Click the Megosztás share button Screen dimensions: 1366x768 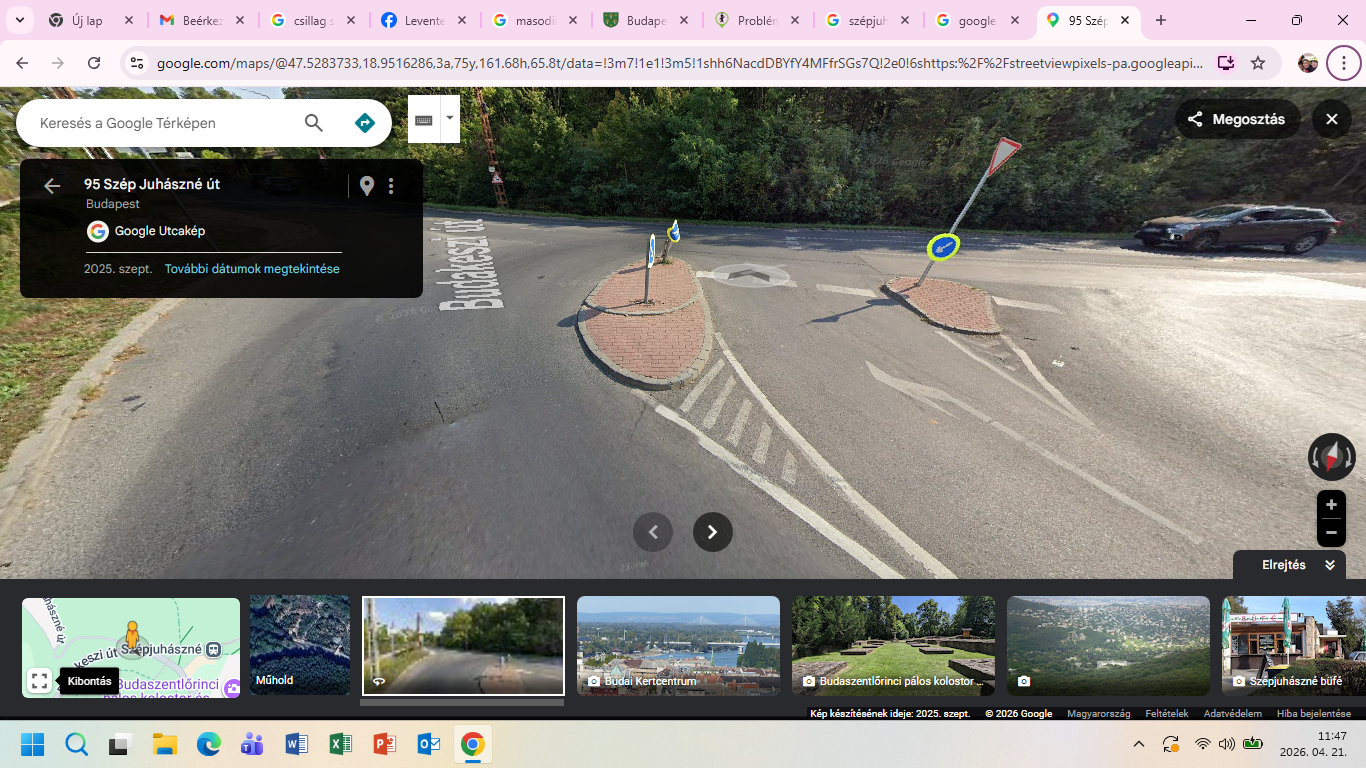click(1237, 119)
